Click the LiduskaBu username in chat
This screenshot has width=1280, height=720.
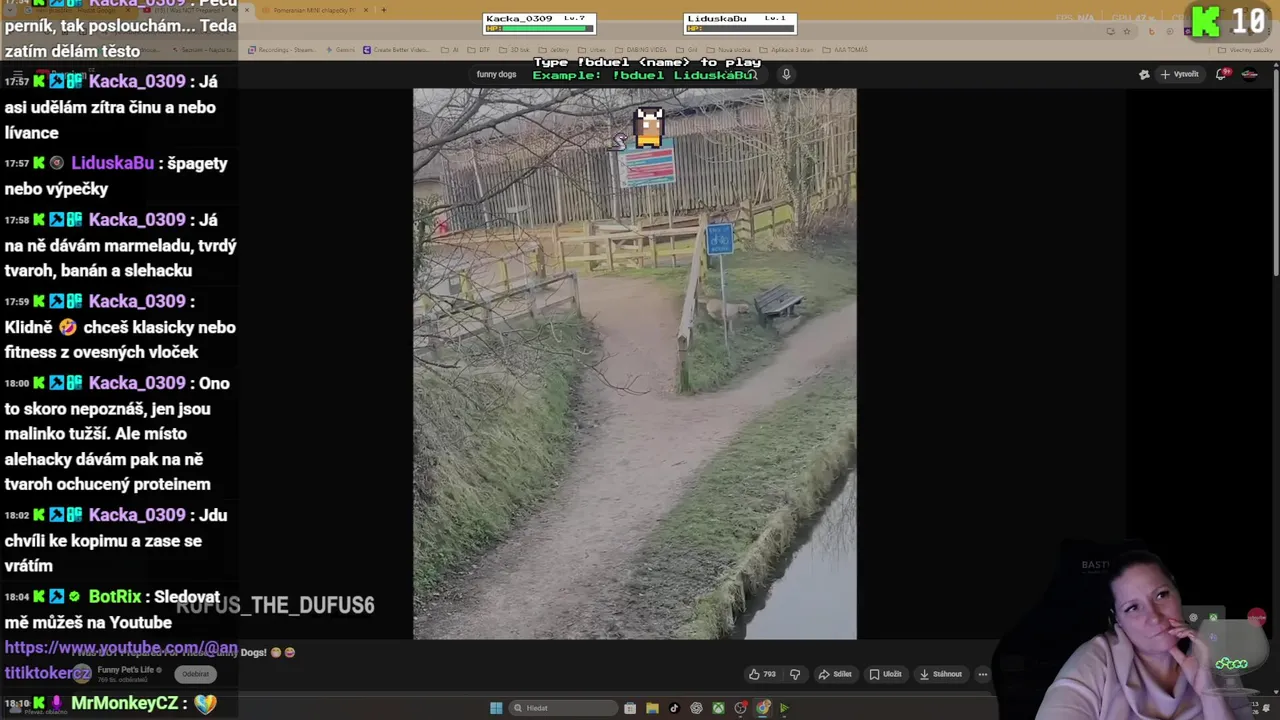[x=112, y=163]
